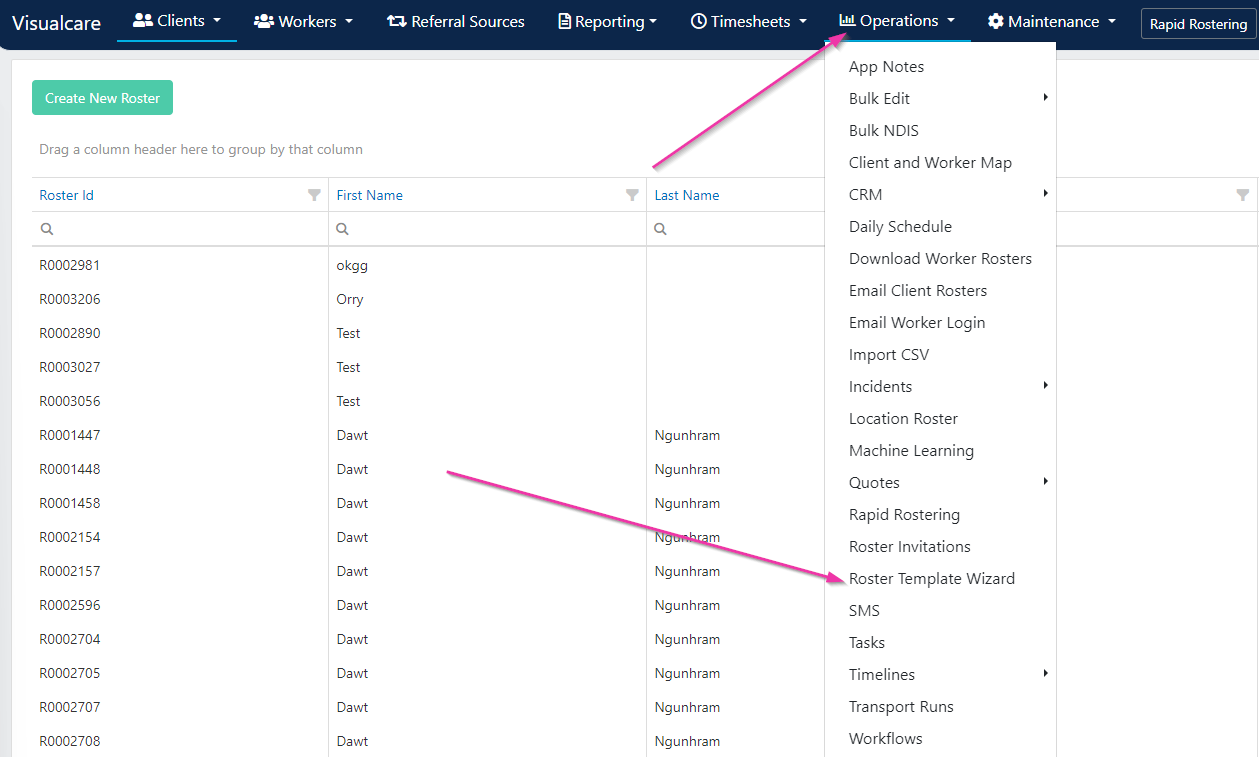This screenshot has width=1259, height=757.
Task: Click roster id R0002596
Action: (70, 606)
